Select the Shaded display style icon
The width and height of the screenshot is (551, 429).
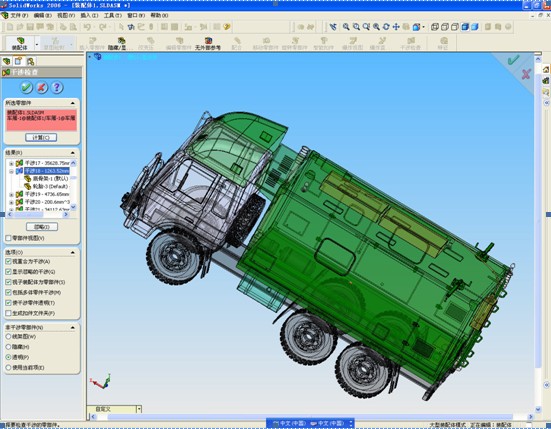tap(474, 27)
